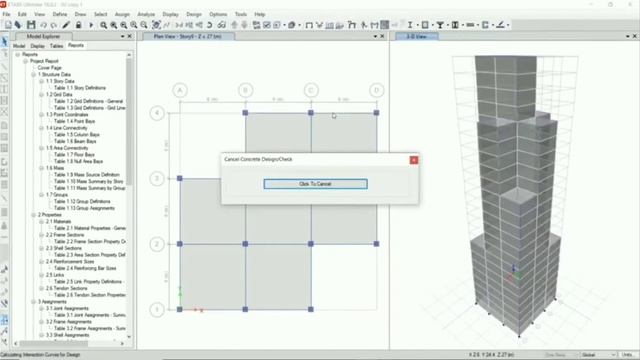640x360 pixels.
Task: Click the Click To Cancel button
Action: 315,184
